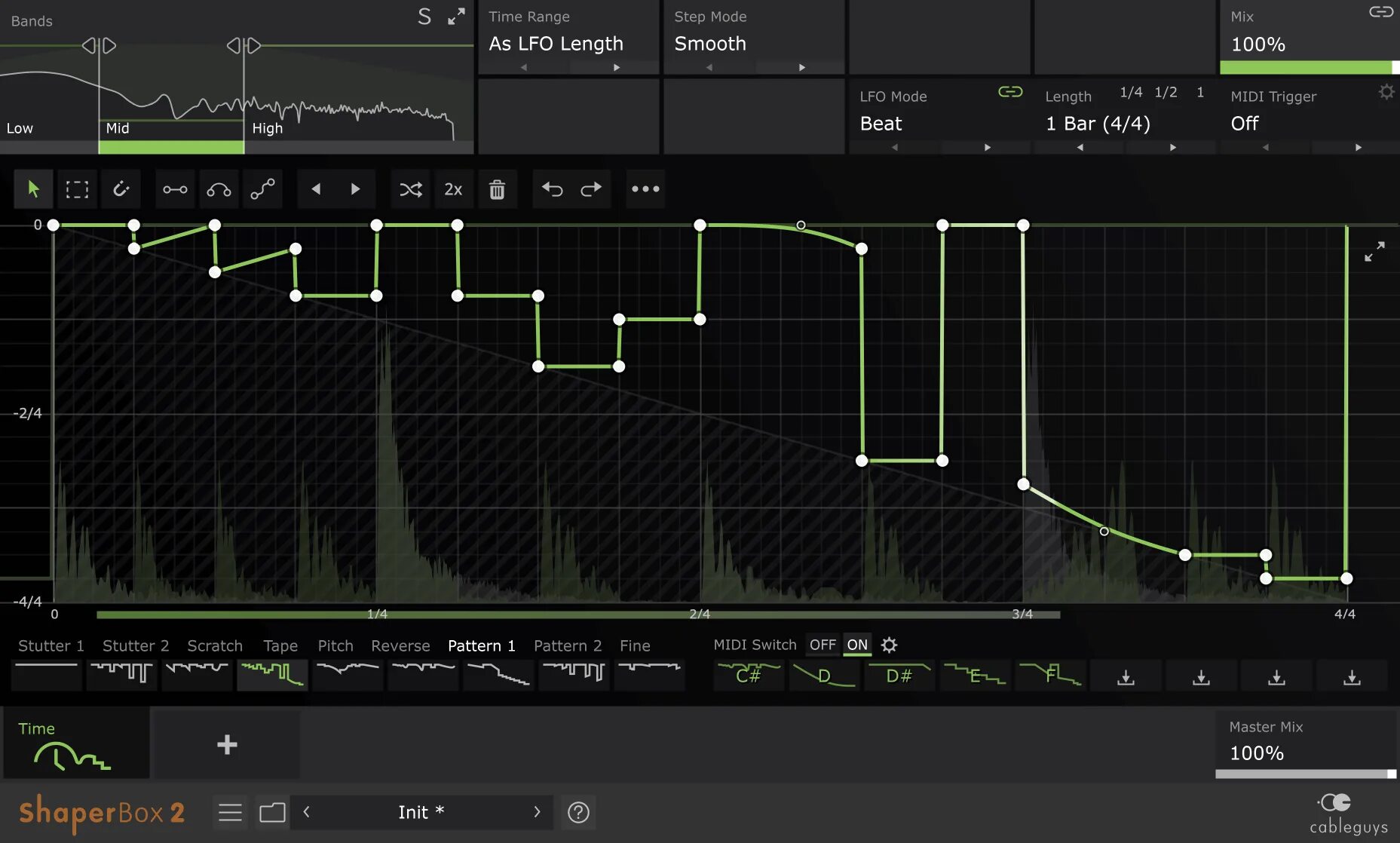Open the preset browser for Init preset
This screenshot has height=843, width=1400.
pyautogui.click(x=271, y=812)
